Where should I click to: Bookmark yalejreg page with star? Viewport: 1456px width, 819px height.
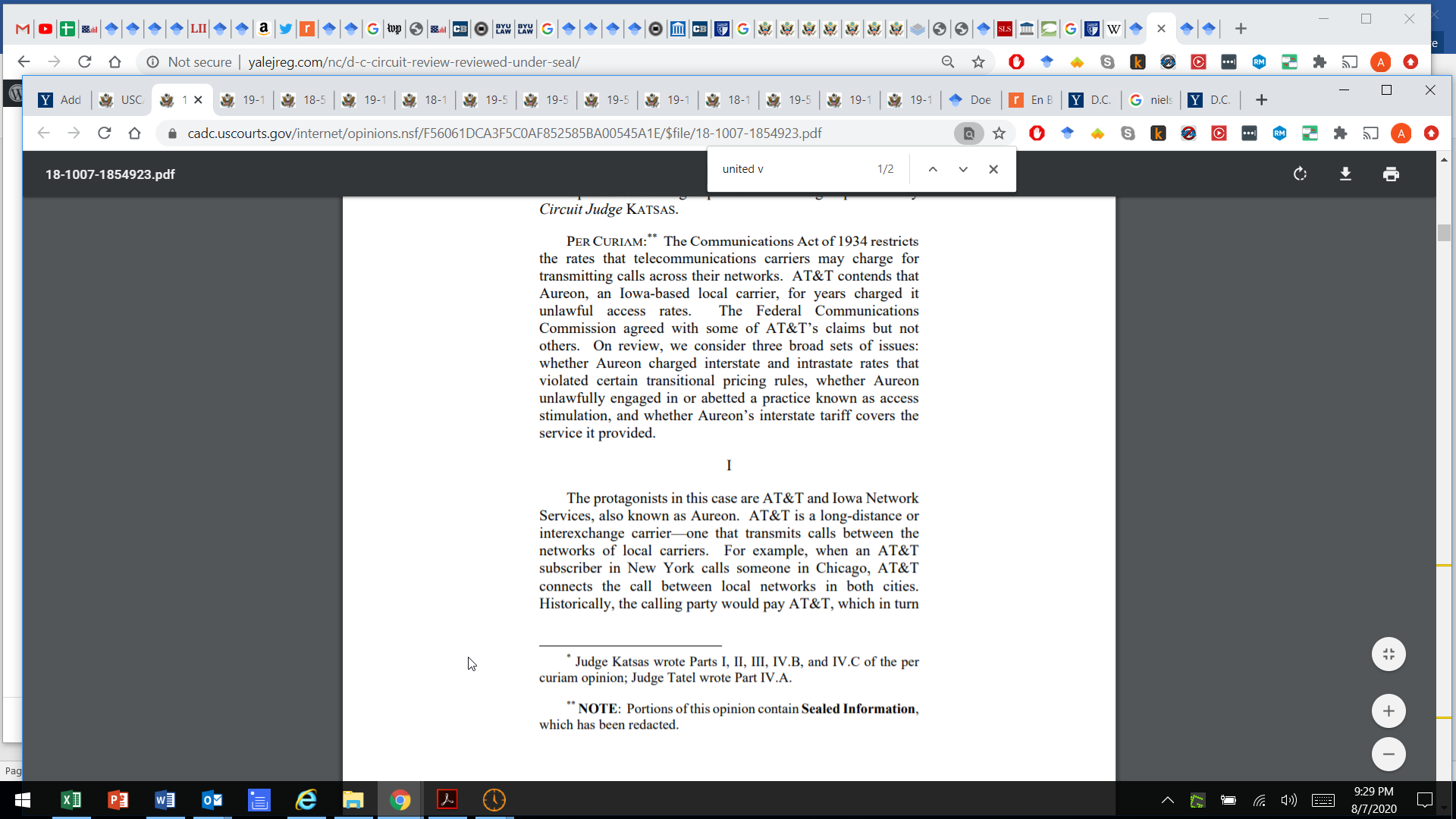(979, 62)
